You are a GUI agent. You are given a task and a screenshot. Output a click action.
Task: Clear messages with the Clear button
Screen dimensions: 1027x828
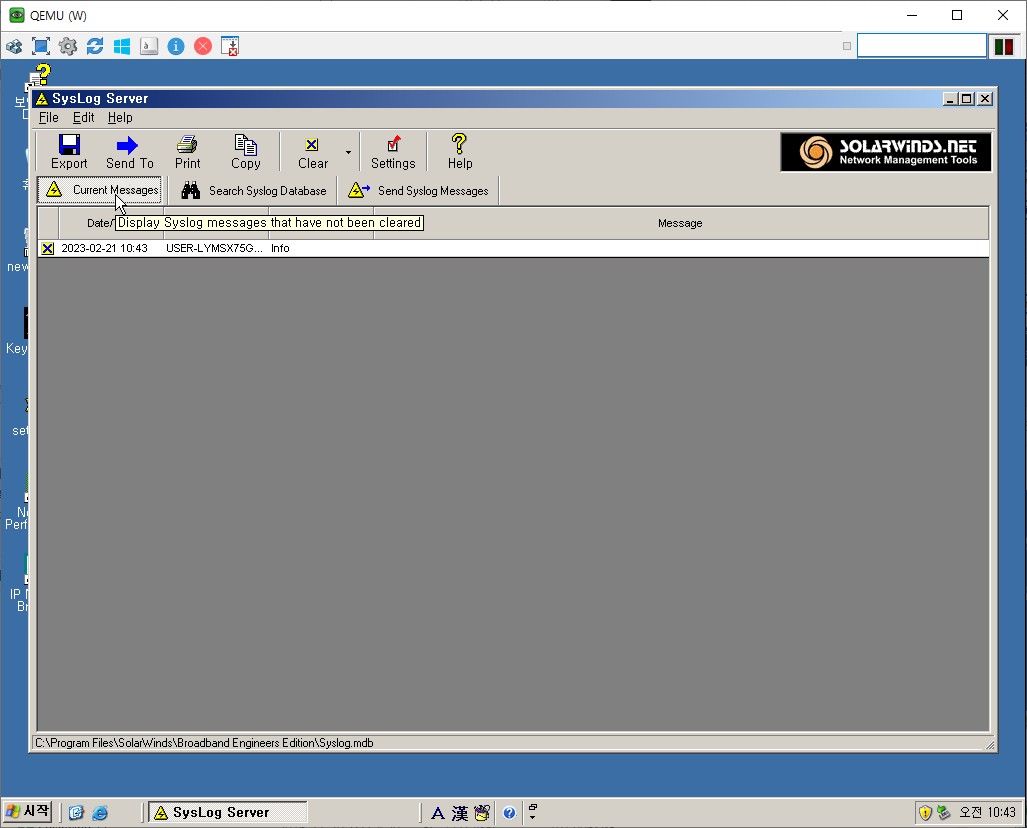coord(312,151)
